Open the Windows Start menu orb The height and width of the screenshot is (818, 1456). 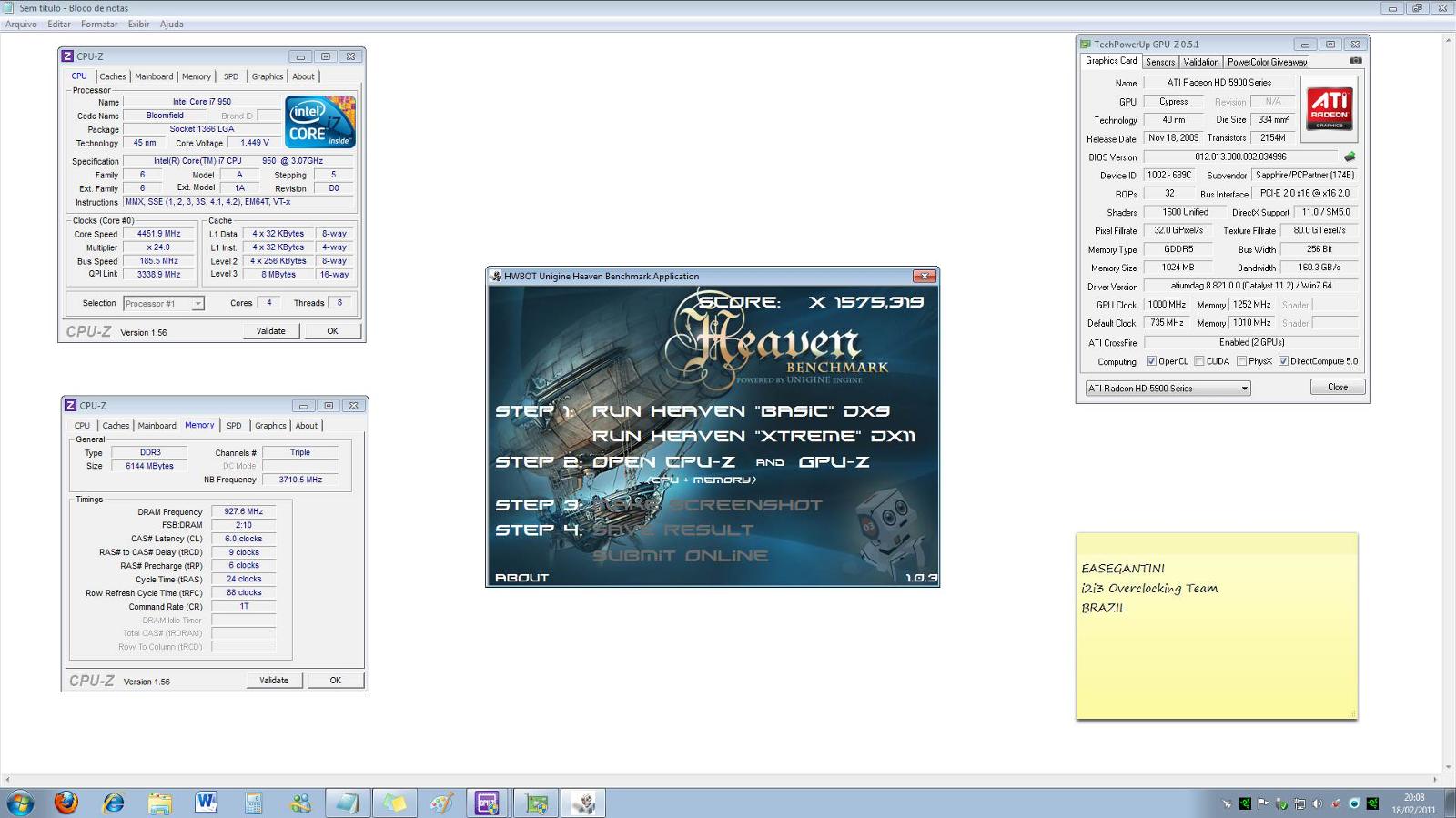tap(20, 803)
